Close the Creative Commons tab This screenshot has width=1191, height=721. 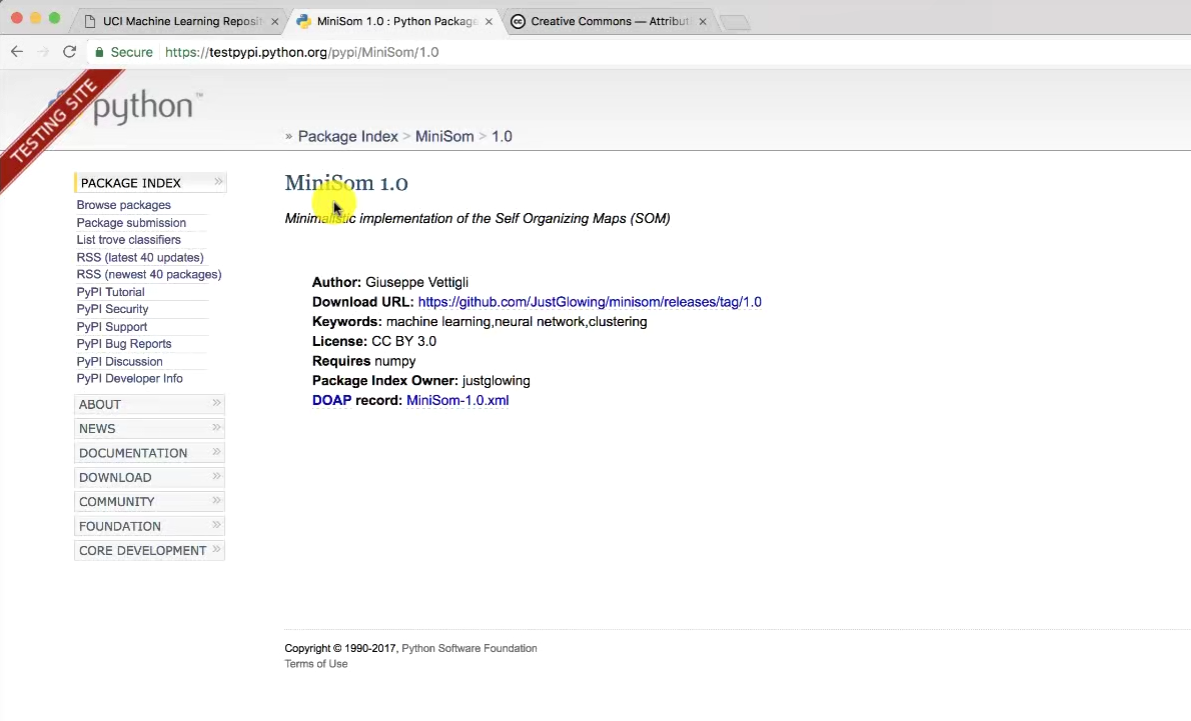pyautogui.click(x=703, y=21)
